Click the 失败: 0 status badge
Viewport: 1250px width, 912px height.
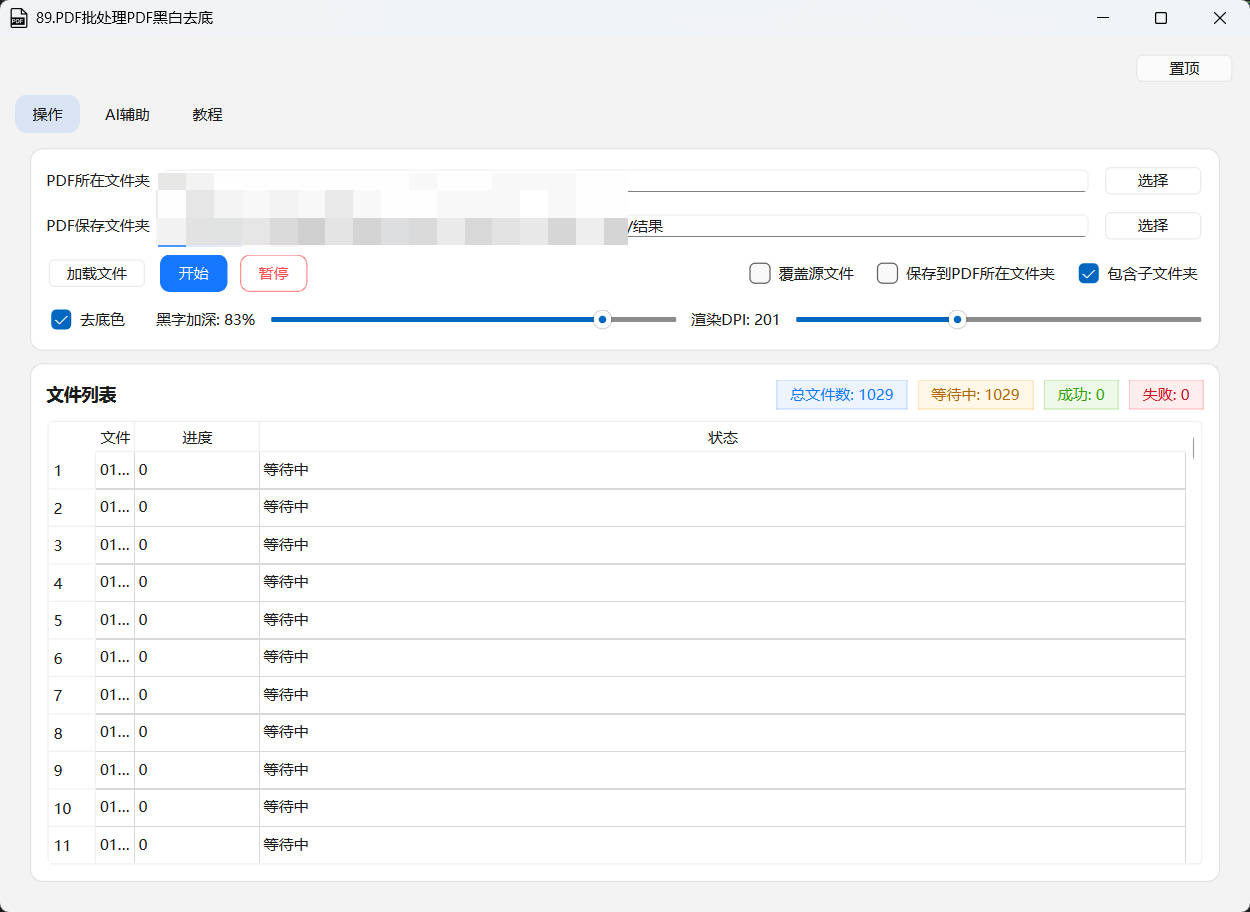click(x=1166, y=394)
